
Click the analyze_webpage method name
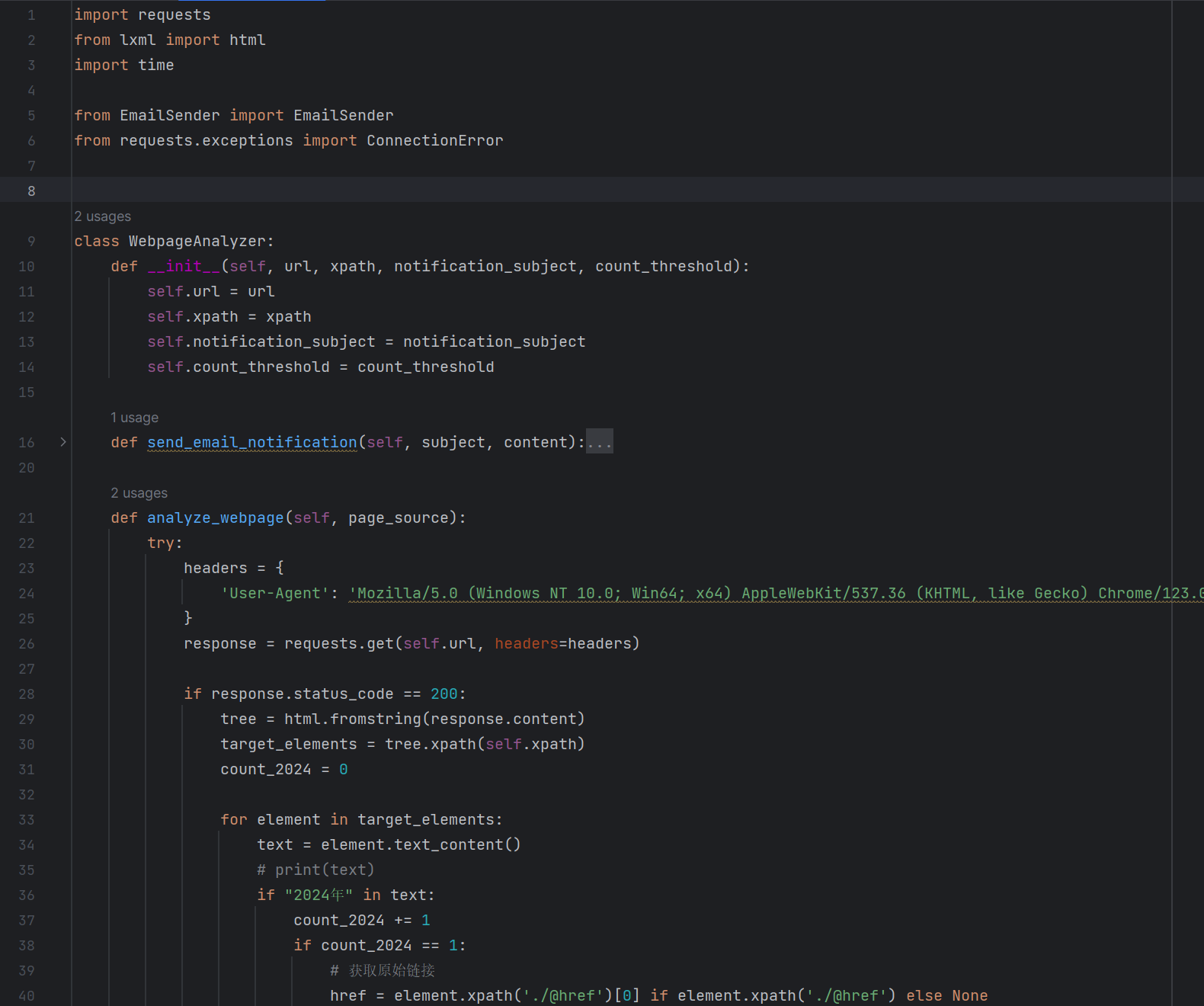[x=216, y=517]
